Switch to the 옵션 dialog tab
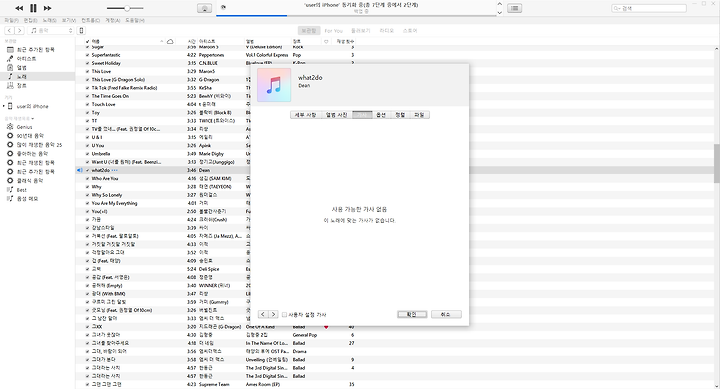Image resolution: width=720 pixels, height=389 pixels. tap(381, 115)
